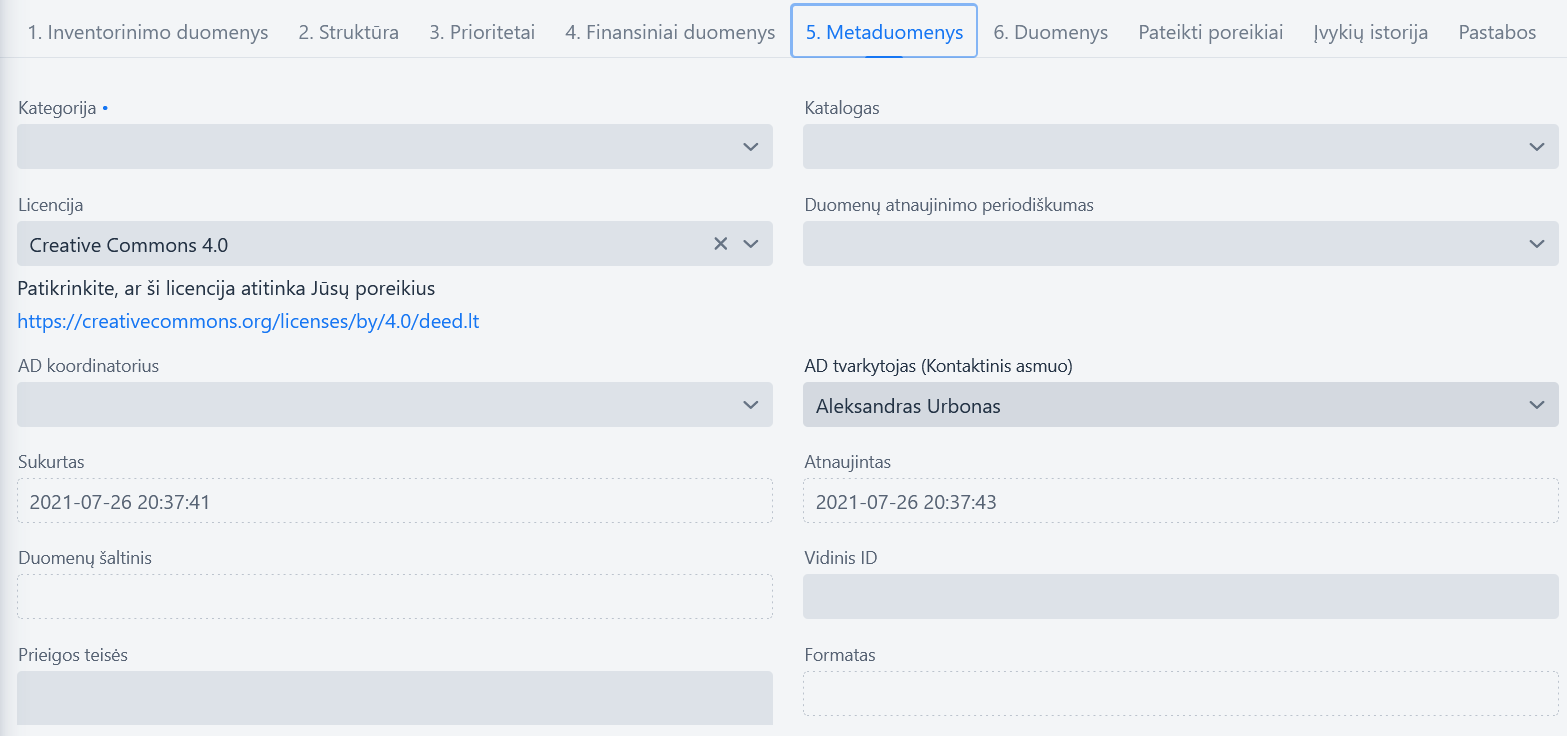Viewport: 1567px width, 736px height.
Task: Expand AD tvarkytojas dropdown showing Aleksandras Urbonas
Action: point(1181,405)
